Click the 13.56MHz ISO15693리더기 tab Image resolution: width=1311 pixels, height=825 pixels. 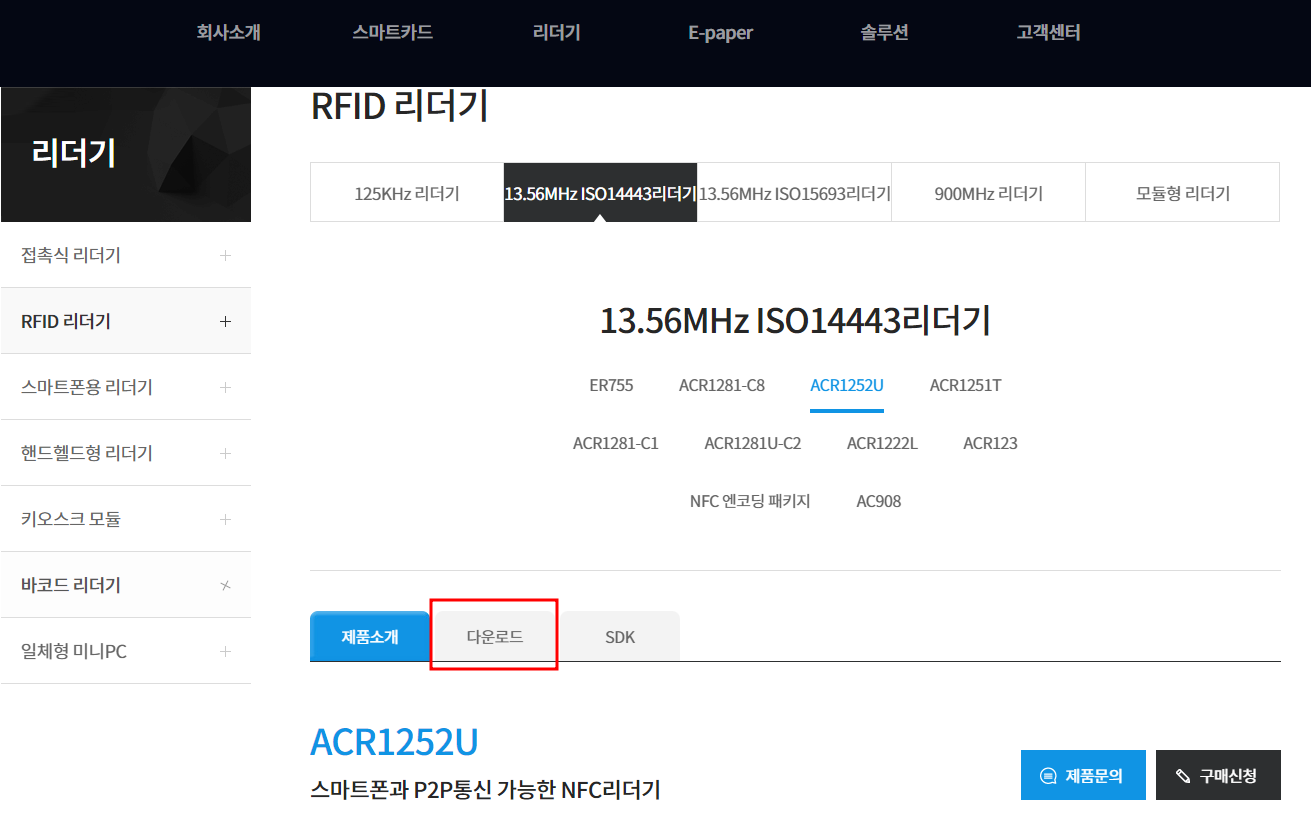click(x=794, y=193)
